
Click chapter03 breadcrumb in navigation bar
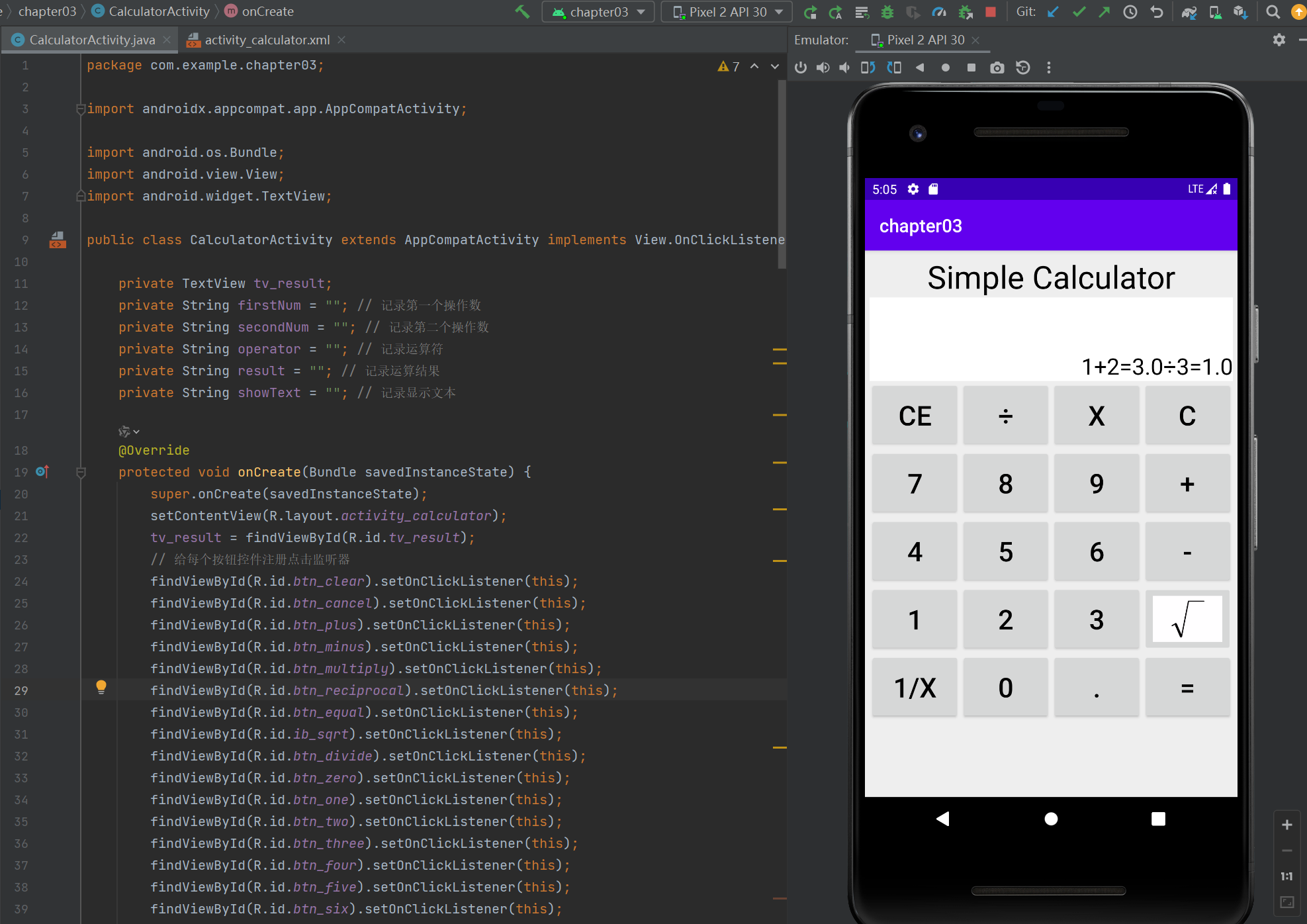[47, 11]
